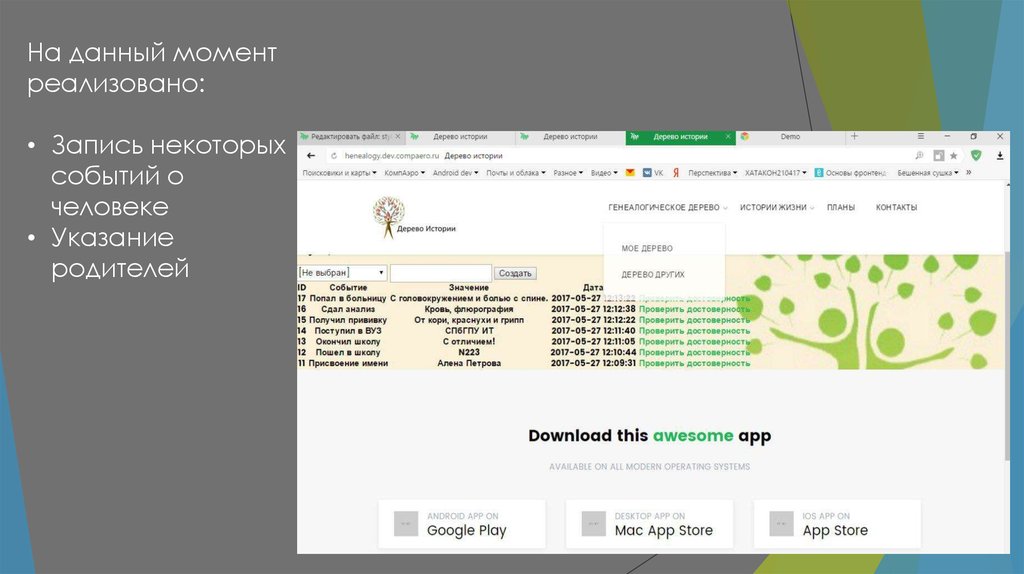Click the 2017-05-27 12:10:44 date cell

pyautogui.click(x=593, y=353)
